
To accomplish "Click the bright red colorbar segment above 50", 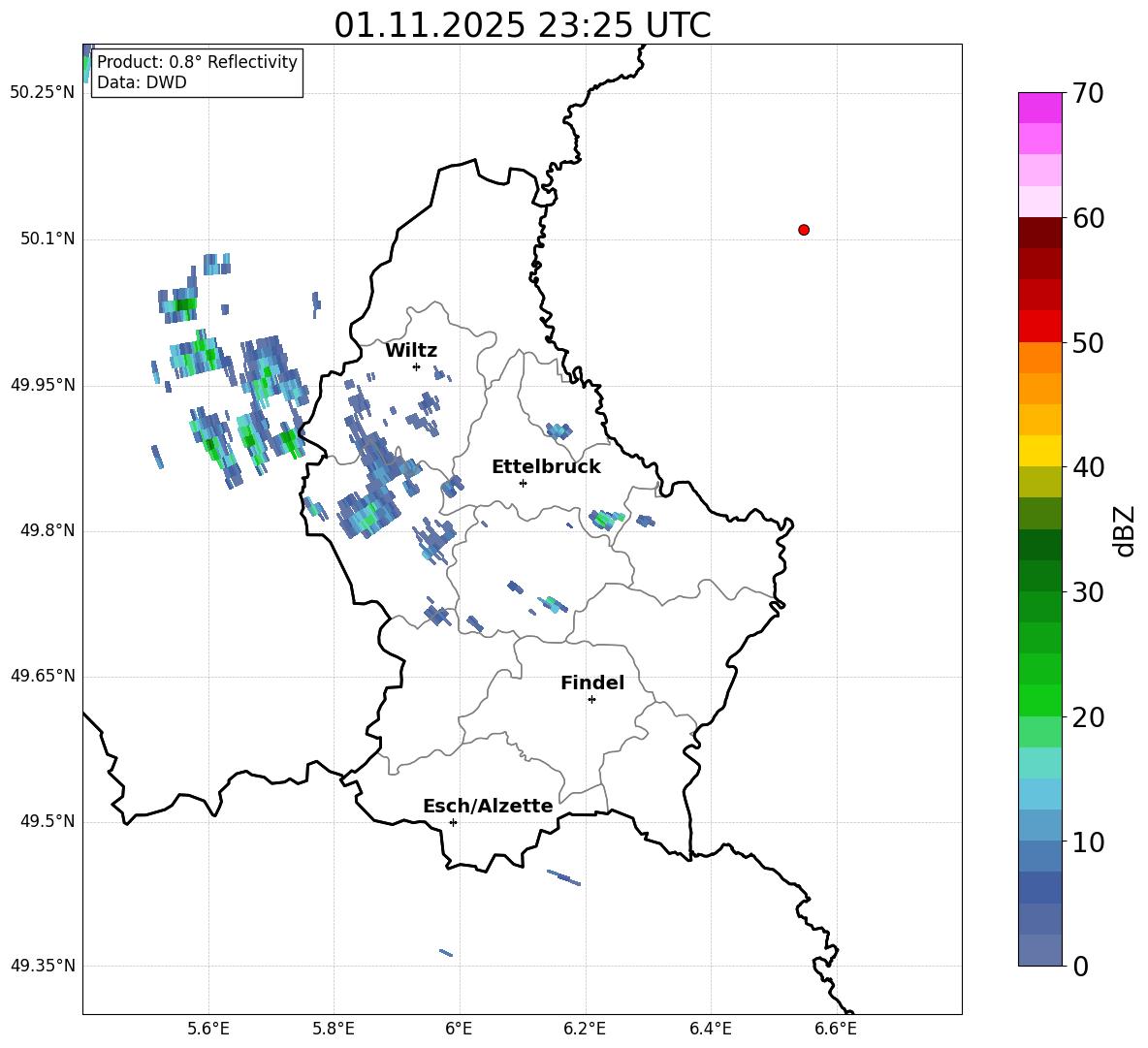I will (x=1039, y=327).
